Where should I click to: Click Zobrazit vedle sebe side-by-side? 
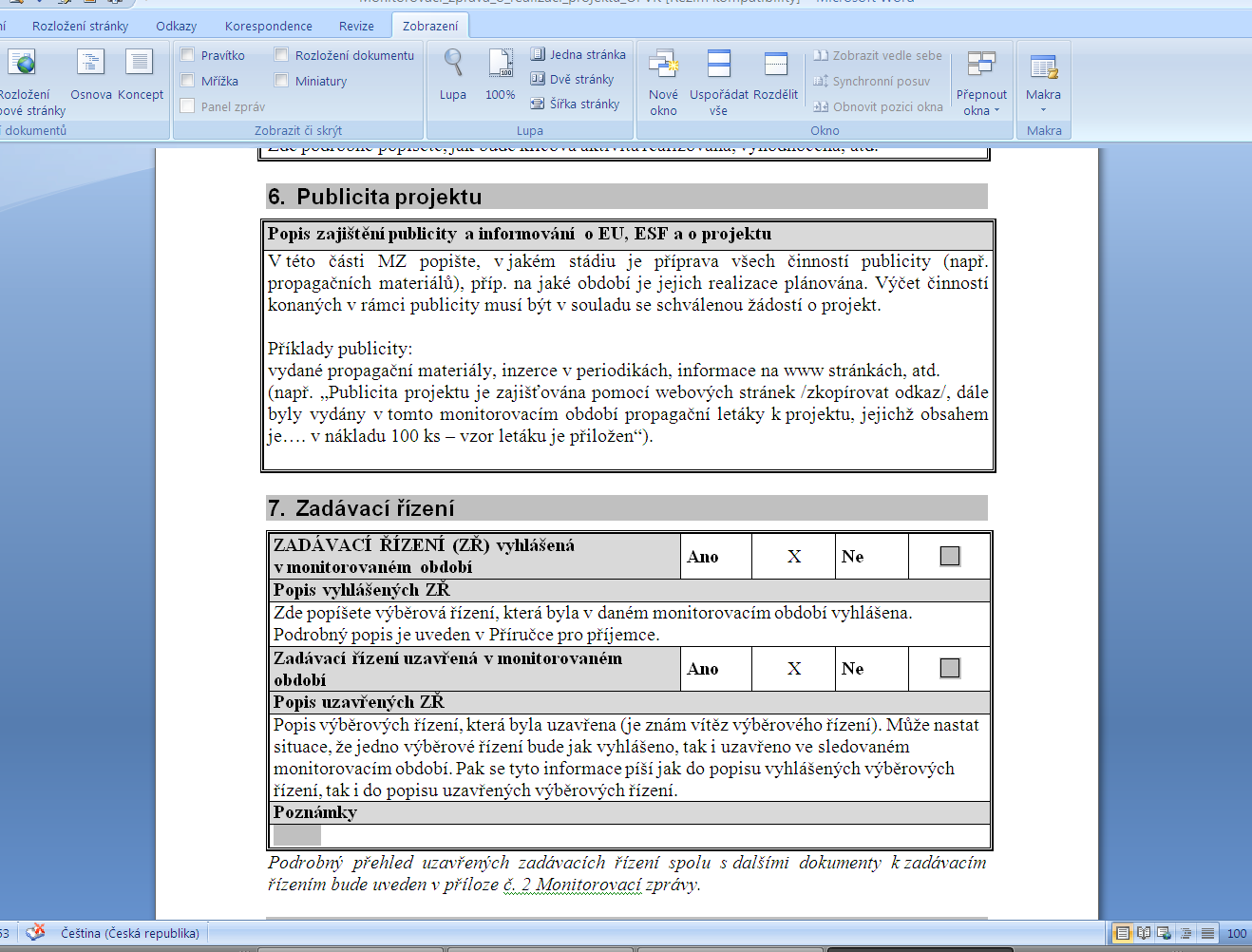(878, 55)
